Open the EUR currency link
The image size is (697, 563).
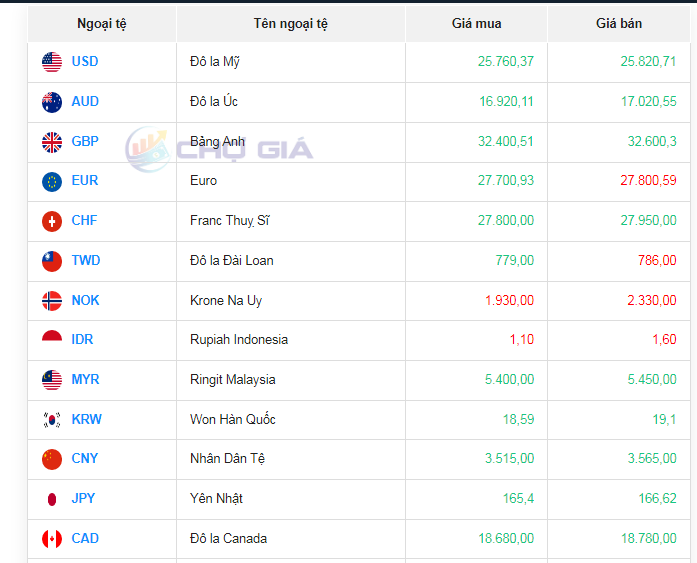coord(85,180)
